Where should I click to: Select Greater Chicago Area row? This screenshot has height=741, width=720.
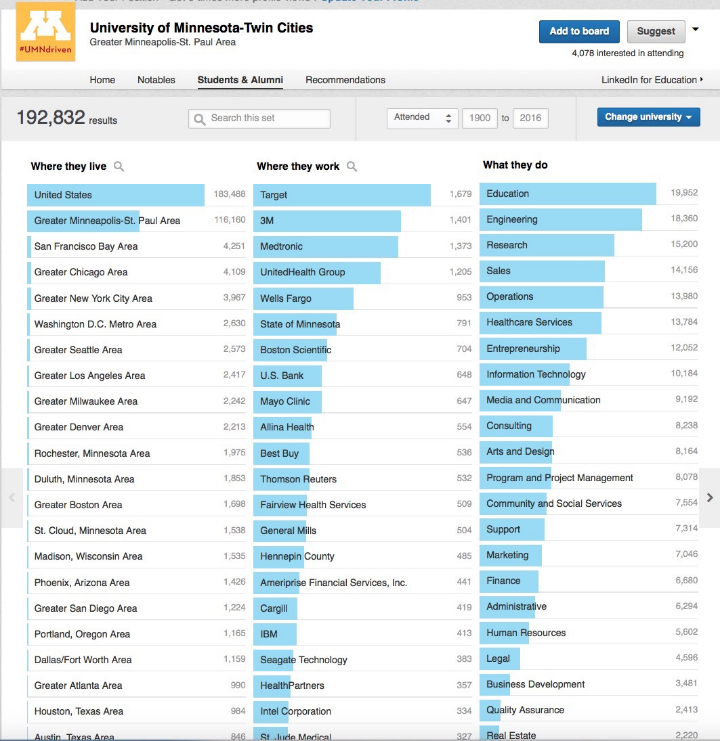137,272
